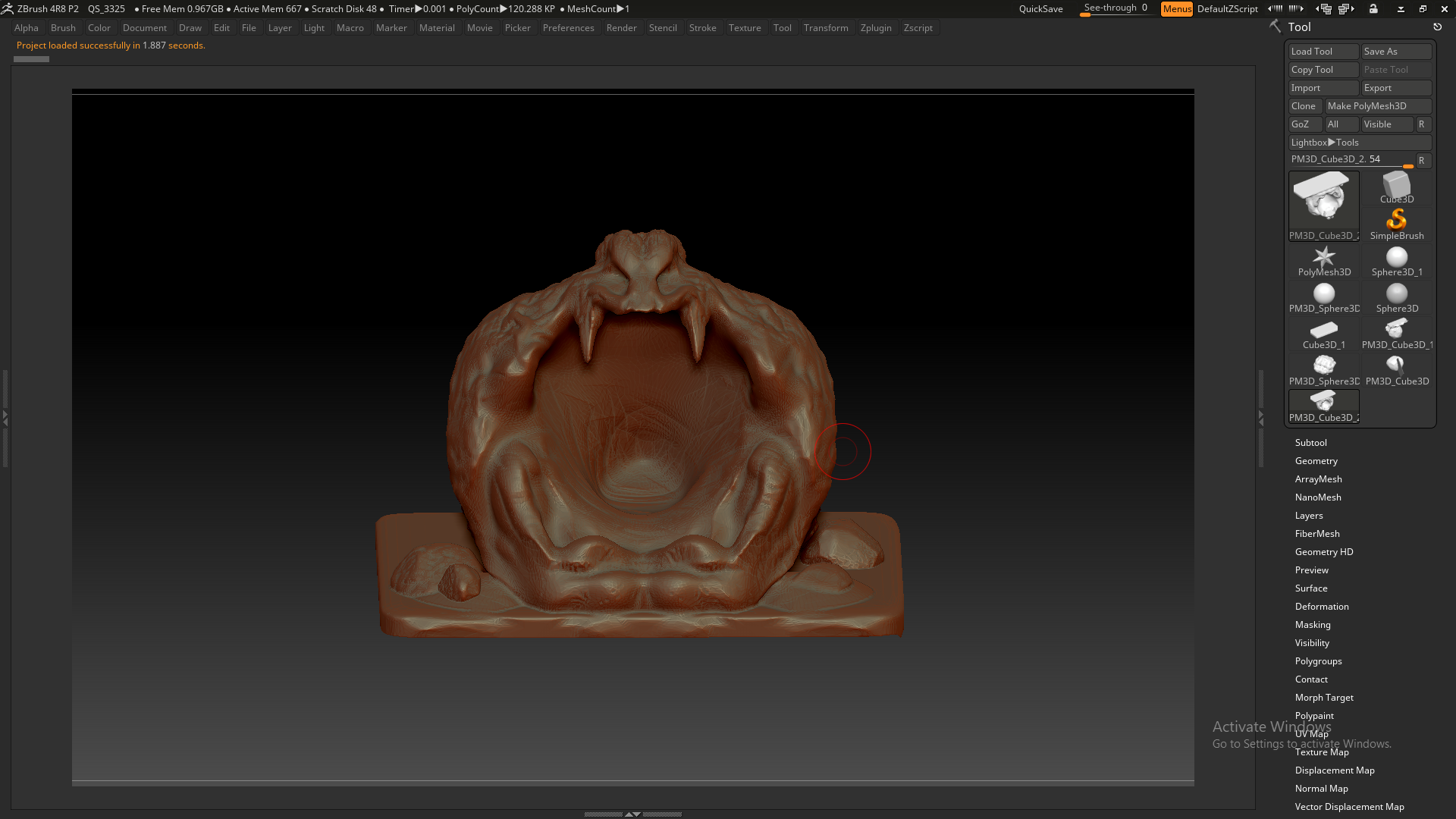Open the Zplugin menu

[876, 28]
